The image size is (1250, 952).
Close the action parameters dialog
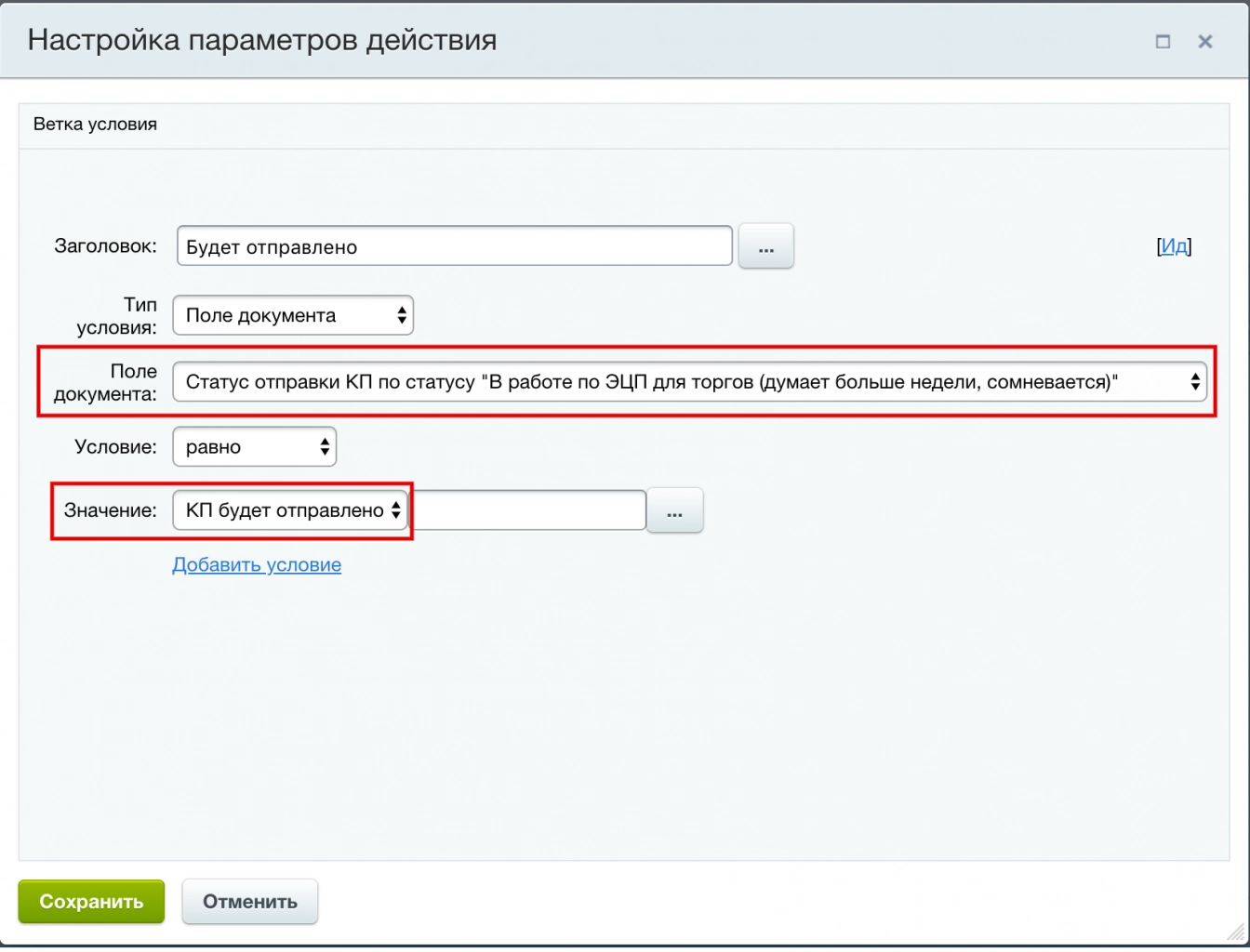[1205, 42]
